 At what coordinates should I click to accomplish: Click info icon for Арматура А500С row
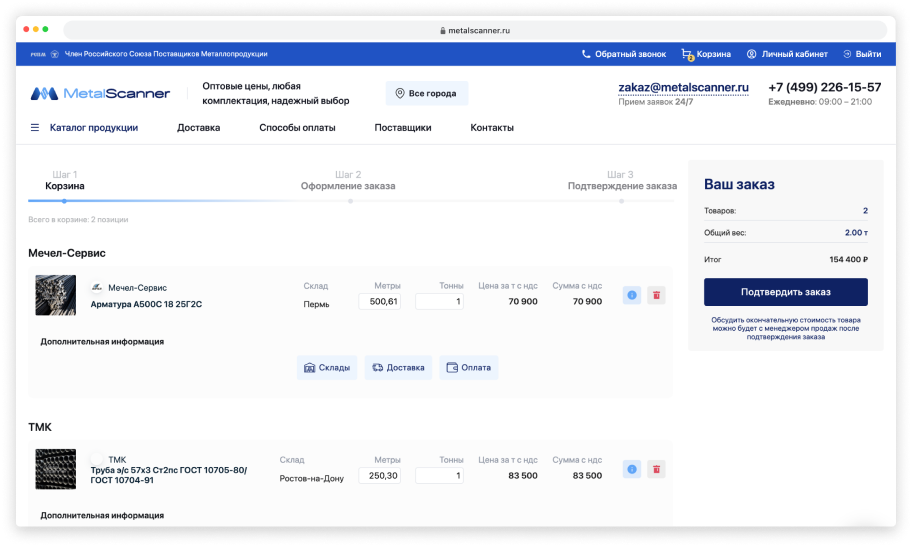coord(631,295)
